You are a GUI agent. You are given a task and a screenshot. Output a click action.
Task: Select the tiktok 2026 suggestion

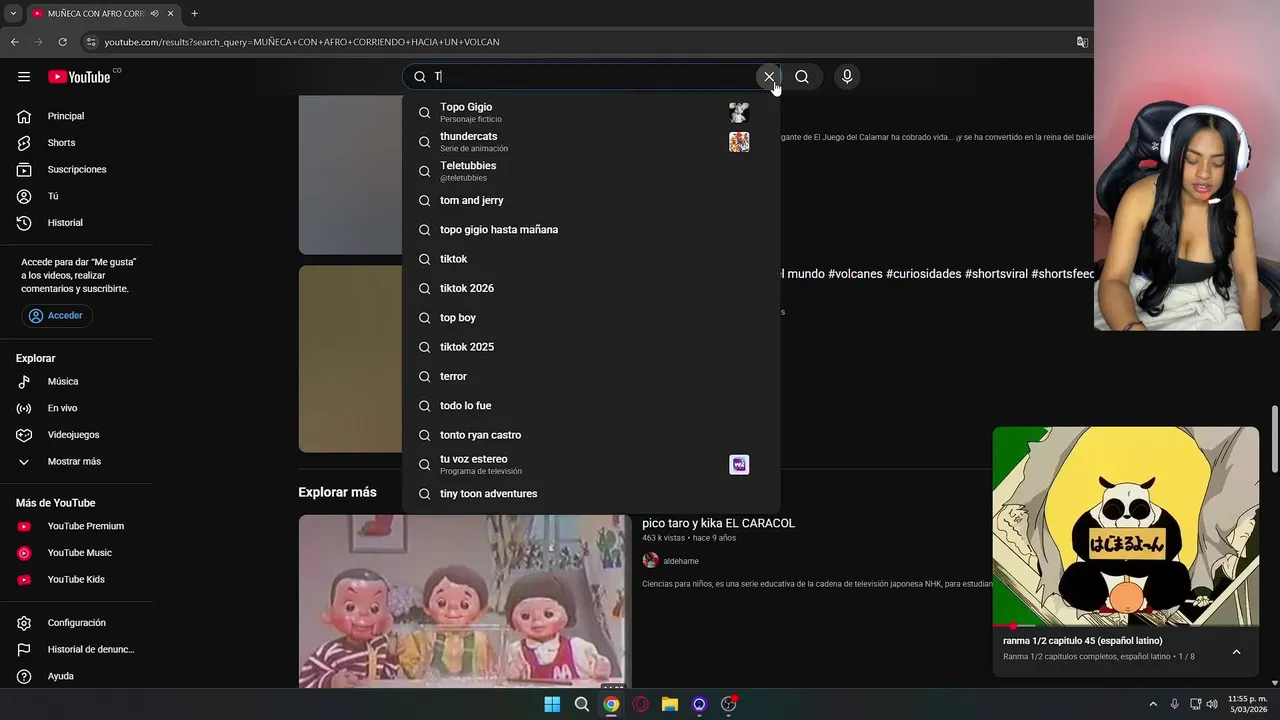(x=591, y=288)
